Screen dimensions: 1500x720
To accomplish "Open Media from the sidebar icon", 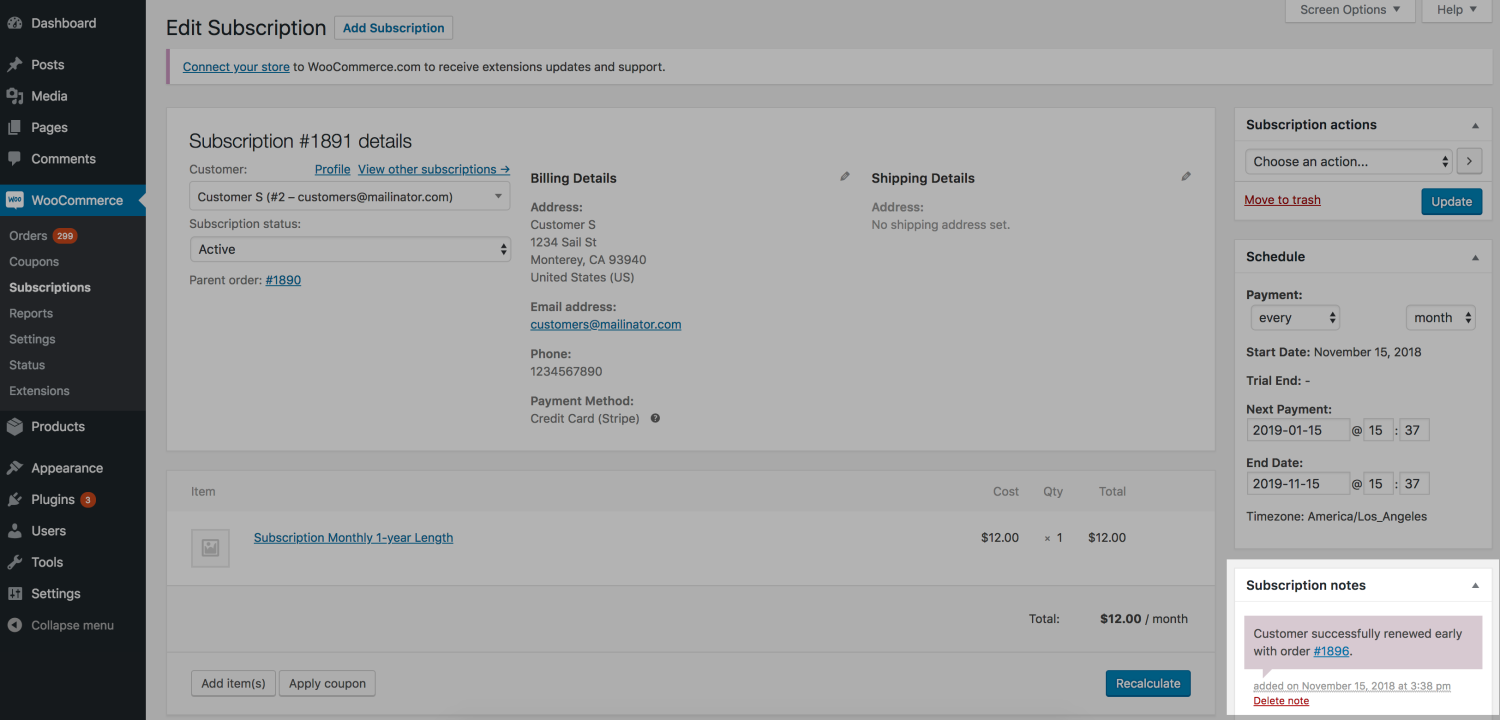I will (x=17, y=95).
